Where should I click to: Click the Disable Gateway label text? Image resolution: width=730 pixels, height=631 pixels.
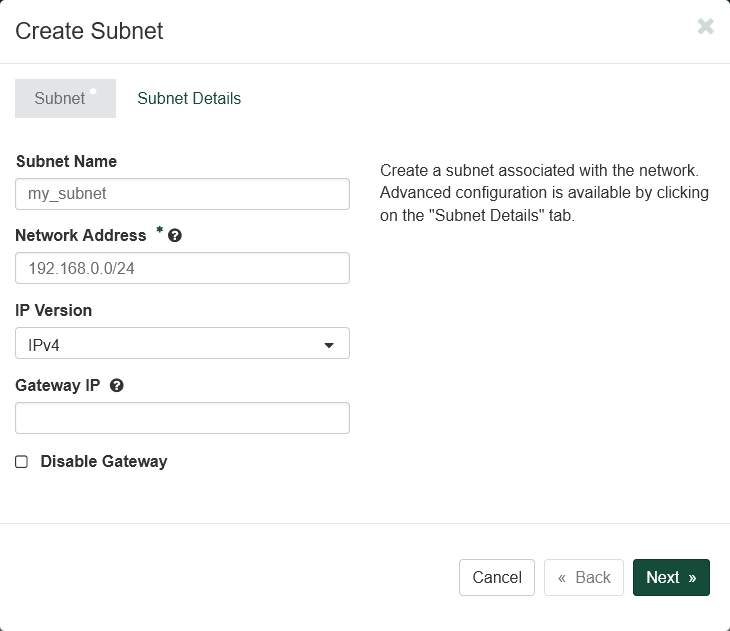[103, 462]
